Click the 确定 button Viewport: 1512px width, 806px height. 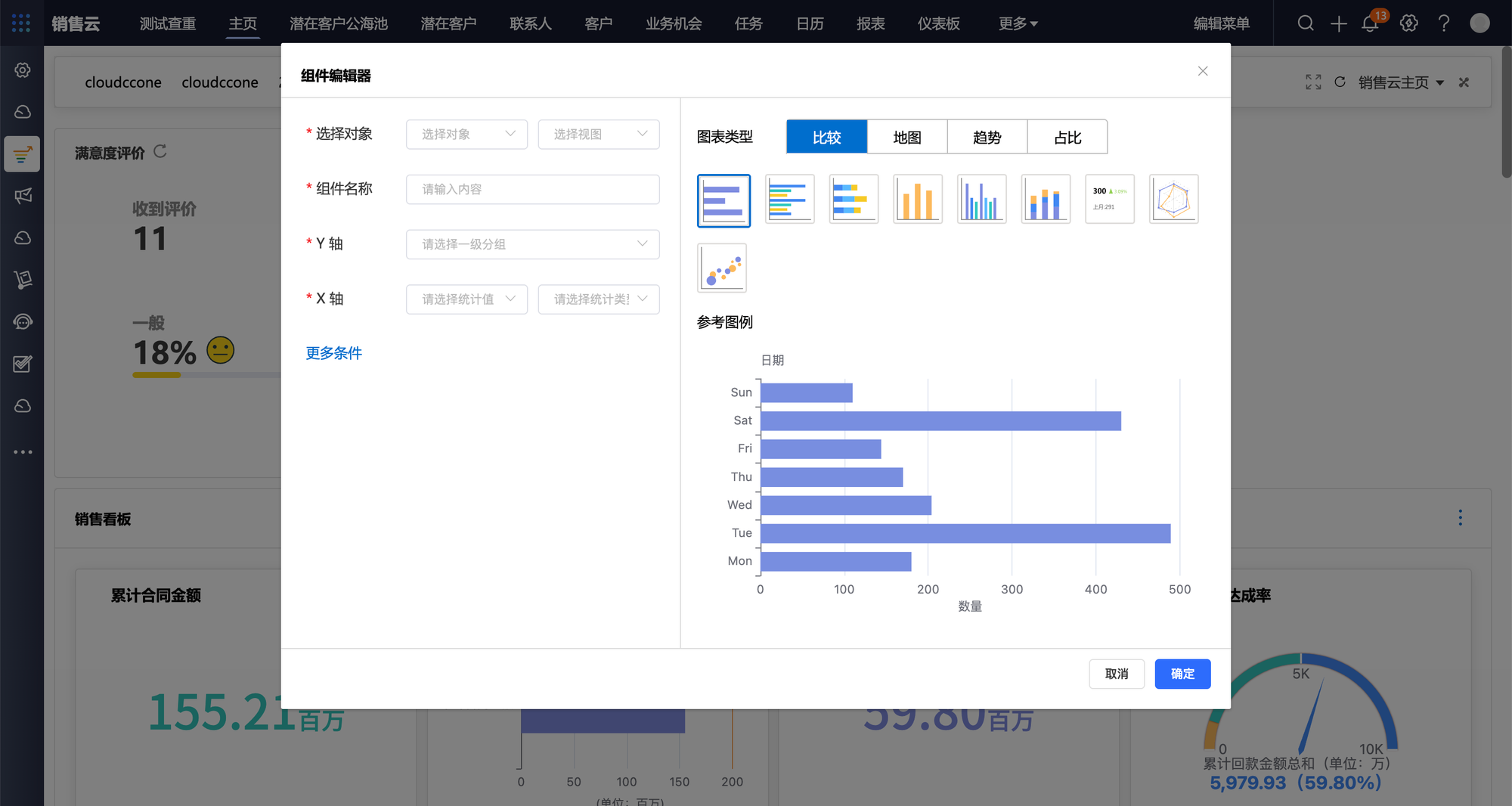[x=1182, y=674]
